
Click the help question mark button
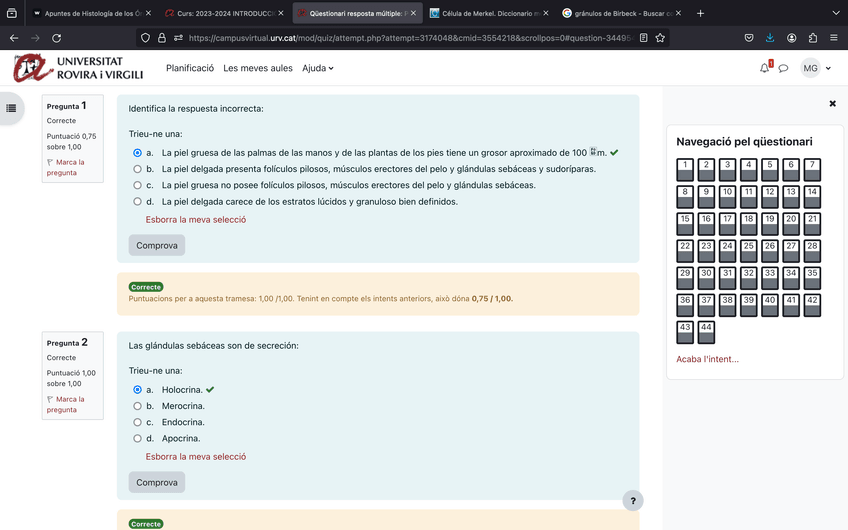(632, 500)
